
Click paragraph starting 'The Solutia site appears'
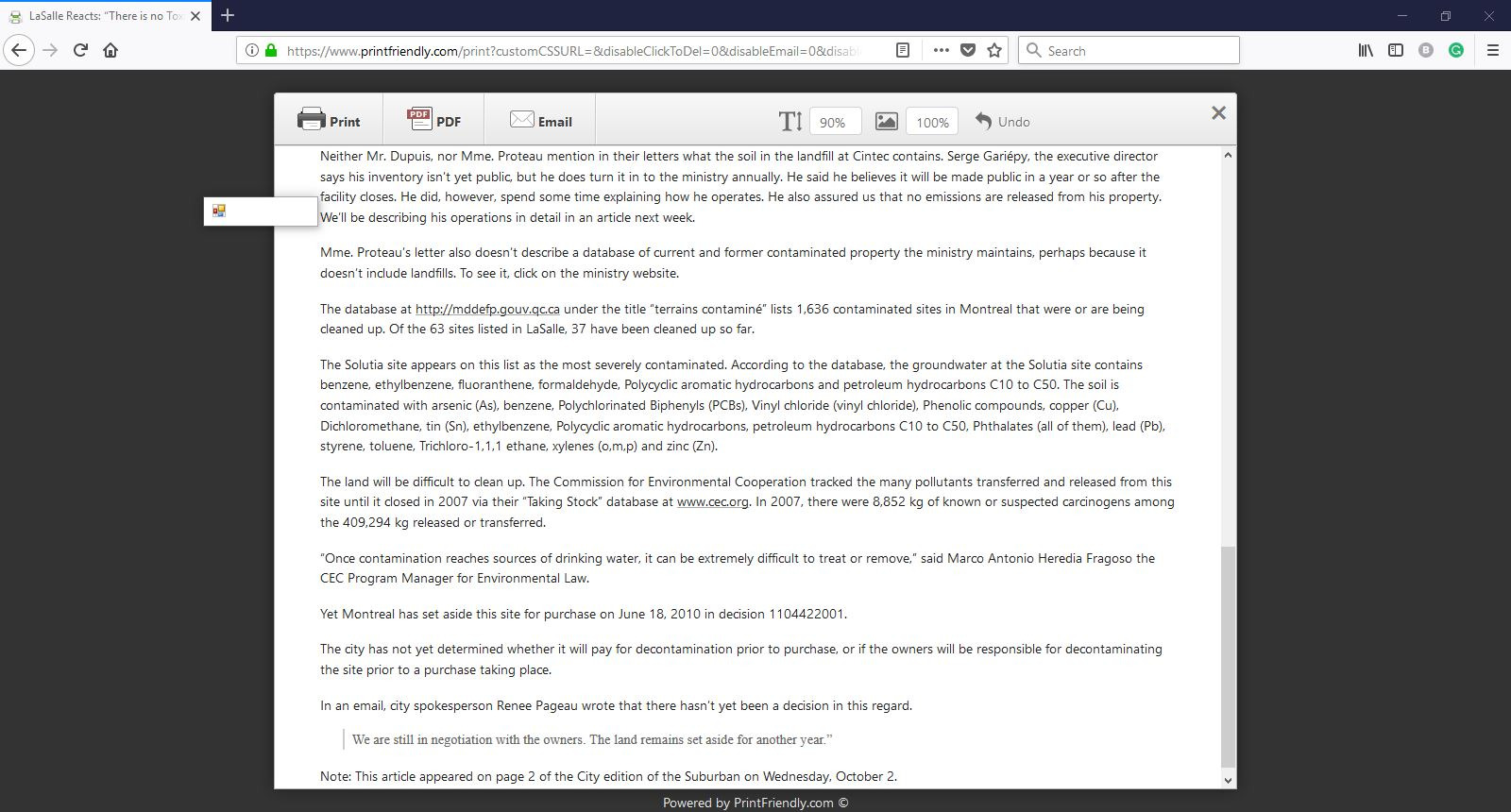tap(743, 405)
